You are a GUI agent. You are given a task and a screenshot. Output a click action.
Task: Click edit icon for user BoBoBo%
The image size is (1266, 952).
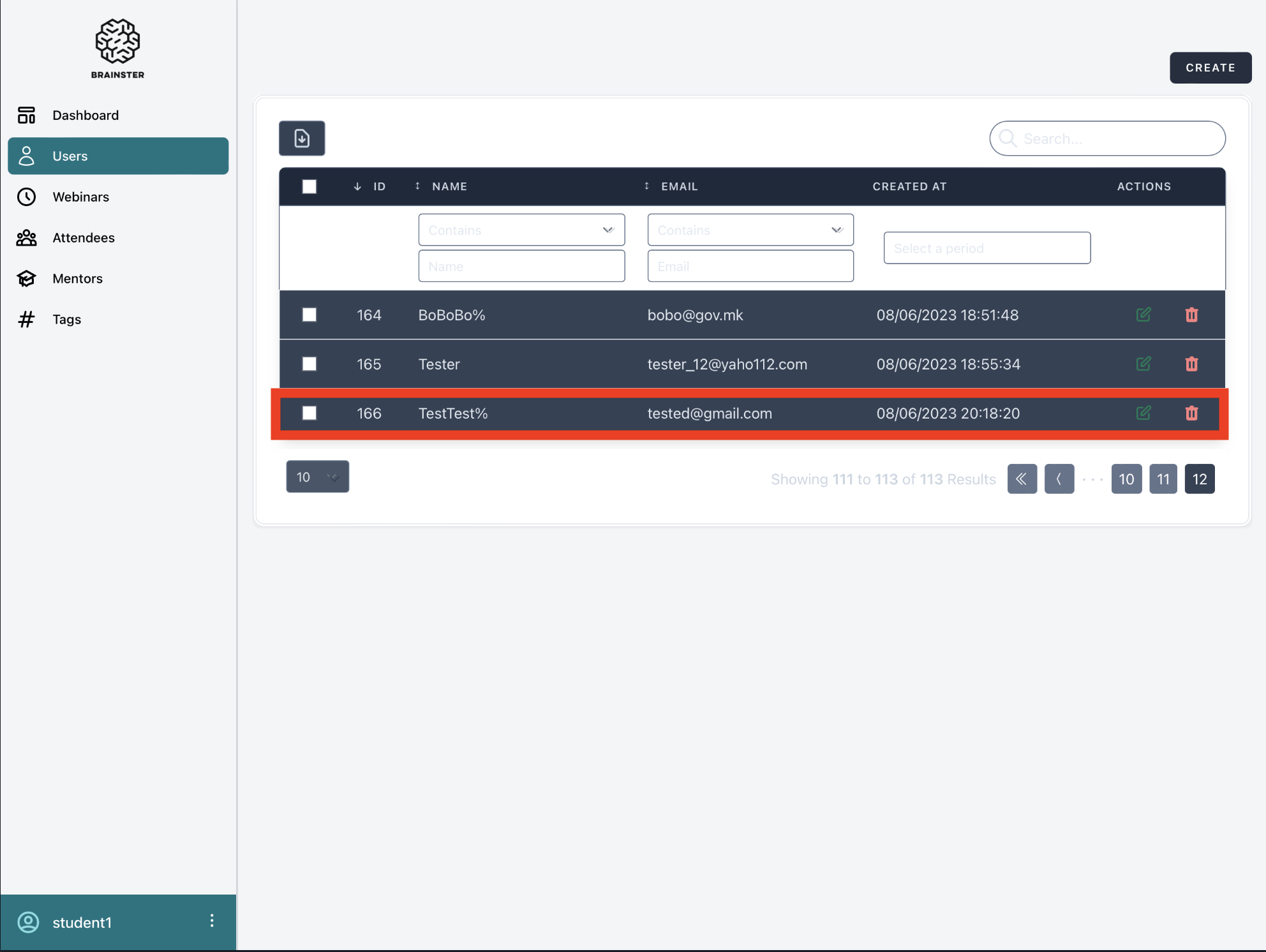tap(1143, 315)
